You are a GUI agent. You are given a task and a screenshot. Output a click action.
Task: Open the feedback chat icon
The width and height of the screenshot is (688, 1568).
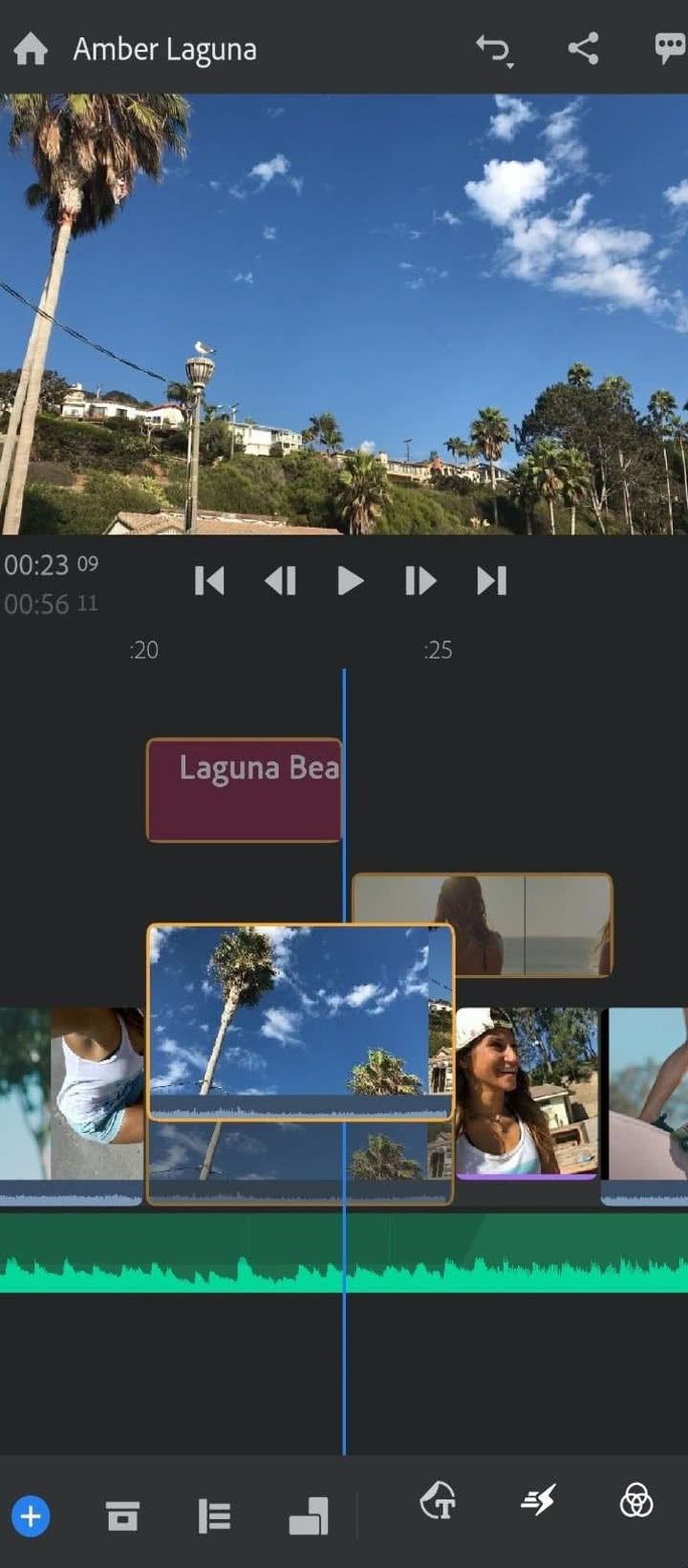669,48
